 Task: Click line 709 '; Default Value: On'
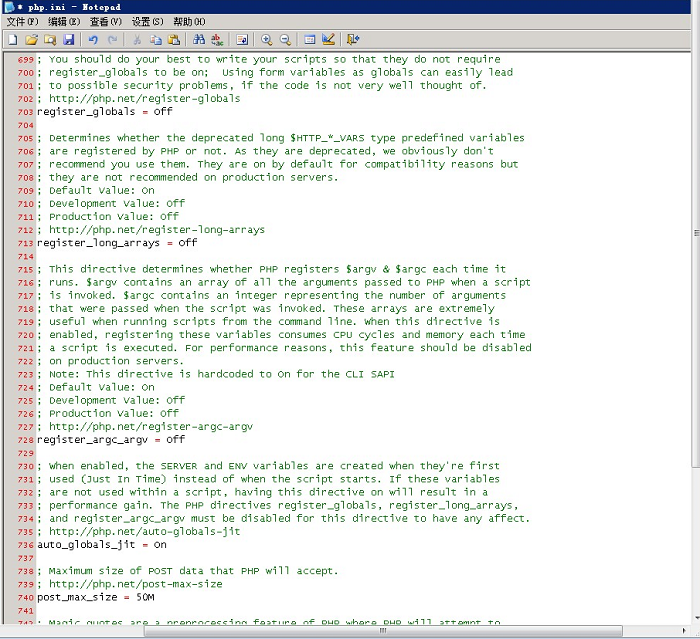click(x=96, y=191)
